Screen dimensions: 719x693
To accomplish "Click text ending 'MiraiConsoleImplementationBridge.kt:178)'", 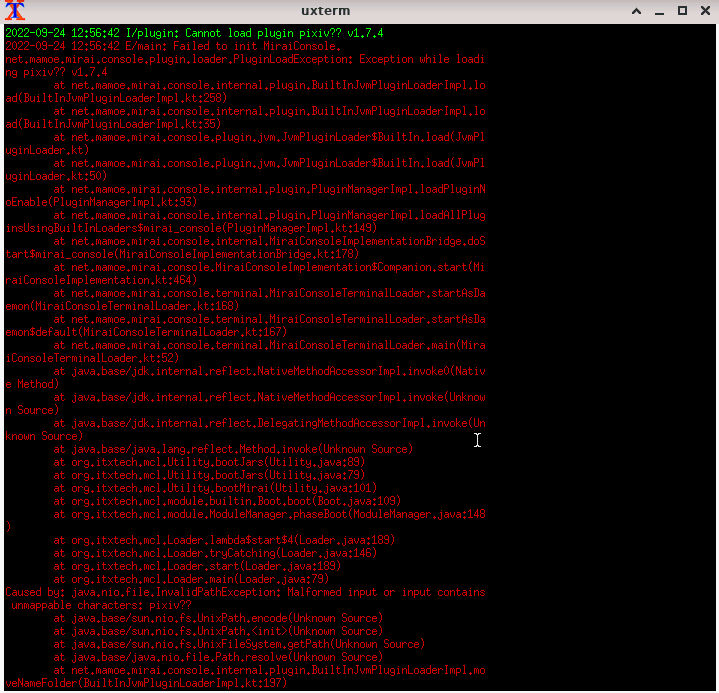I will pyautogui.click(x=182, y=254).
